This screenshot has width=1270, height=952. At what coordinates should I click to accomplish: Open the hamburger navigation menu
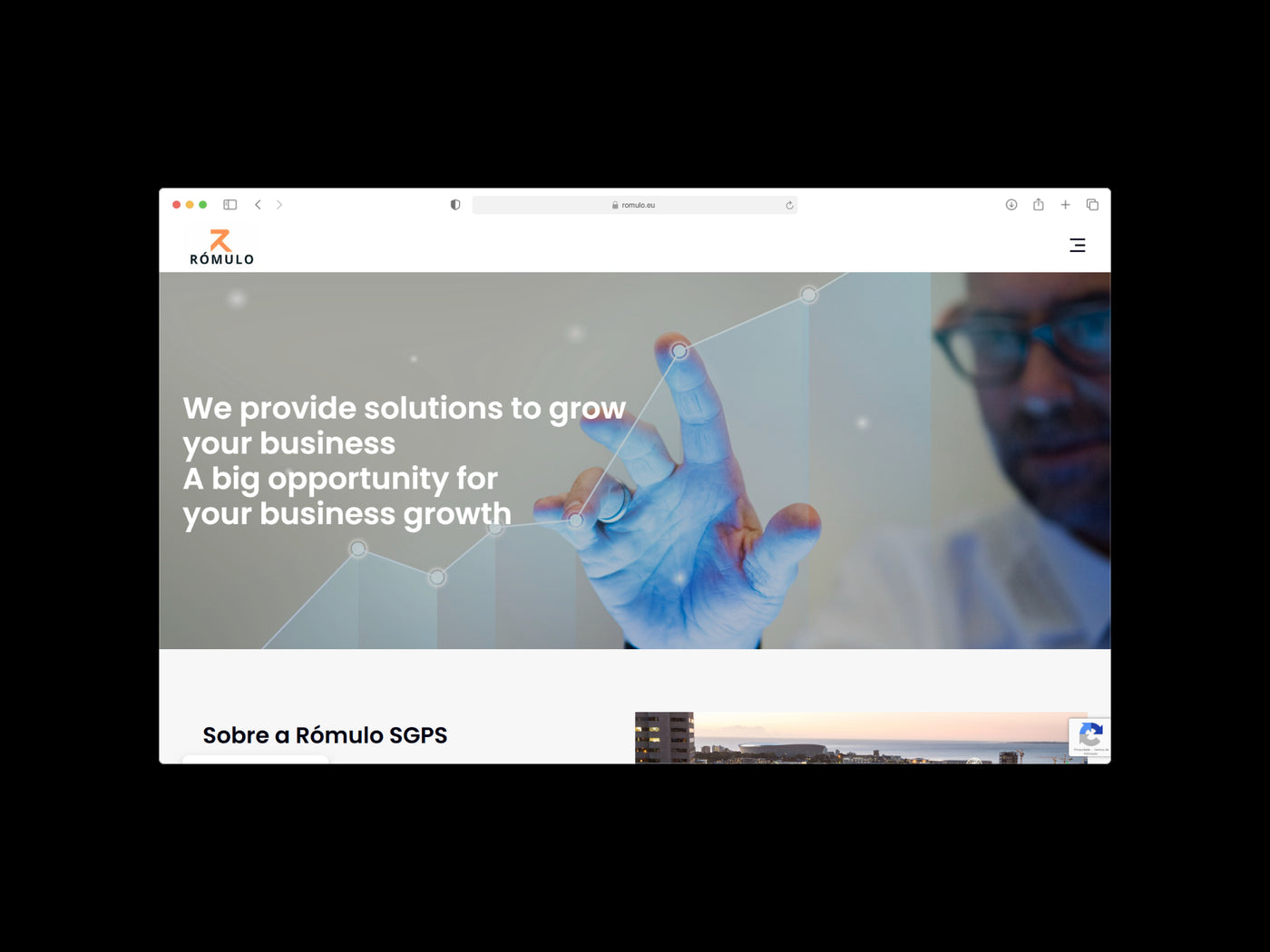1077,245
